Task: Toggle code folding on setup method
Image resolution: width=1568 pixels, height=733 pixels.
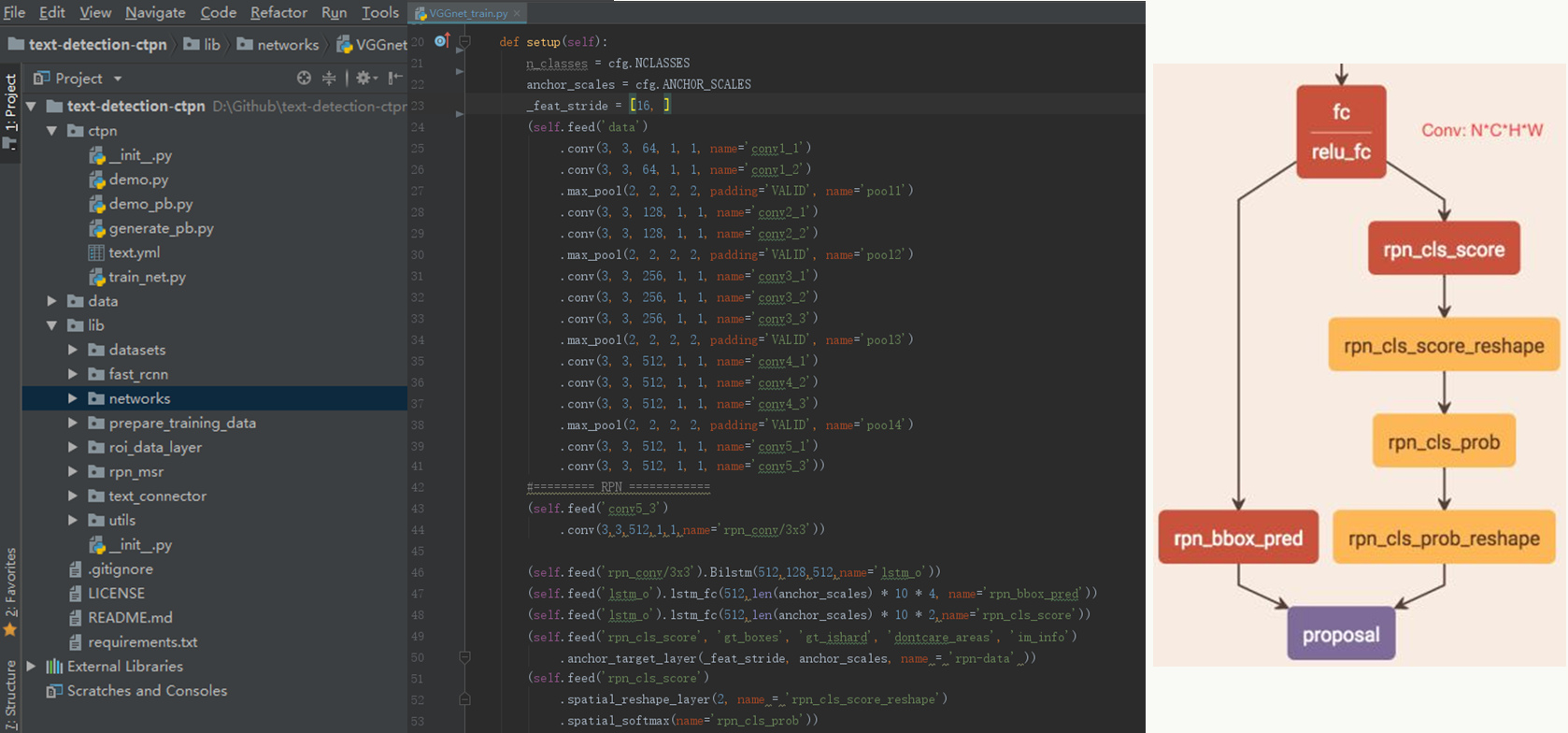Action: 464,42
